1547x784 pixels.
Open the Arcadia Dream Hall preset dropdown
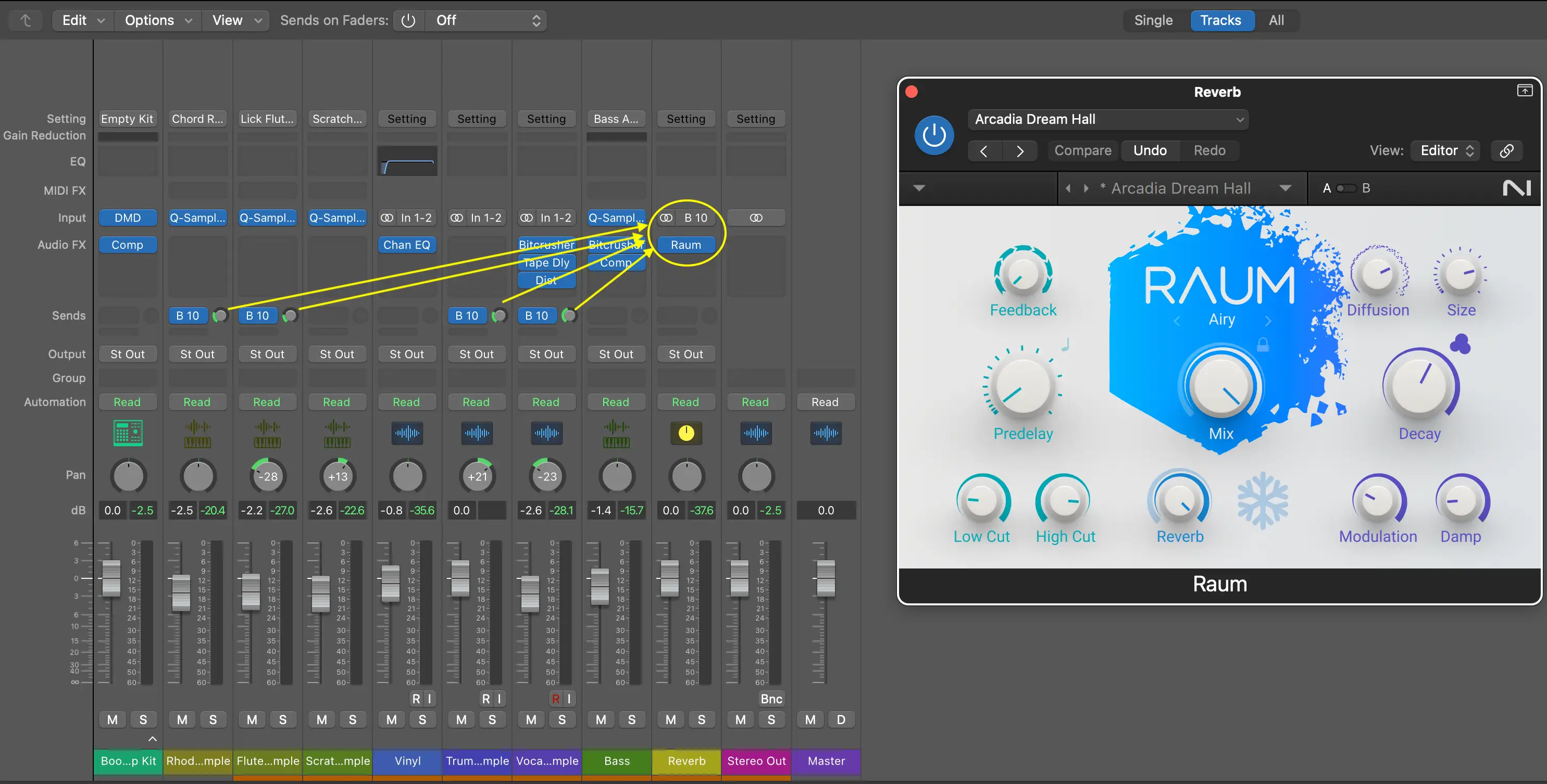click(1108, 119)
